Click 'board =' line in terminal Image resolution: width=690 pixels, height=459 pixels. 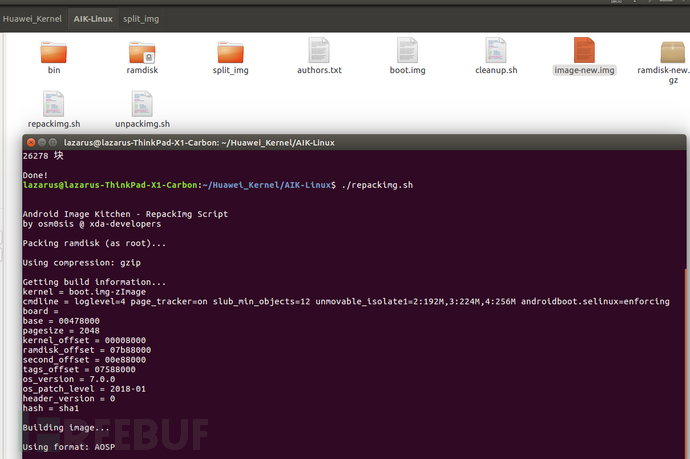pyautogui.click(x=40, y=311)
